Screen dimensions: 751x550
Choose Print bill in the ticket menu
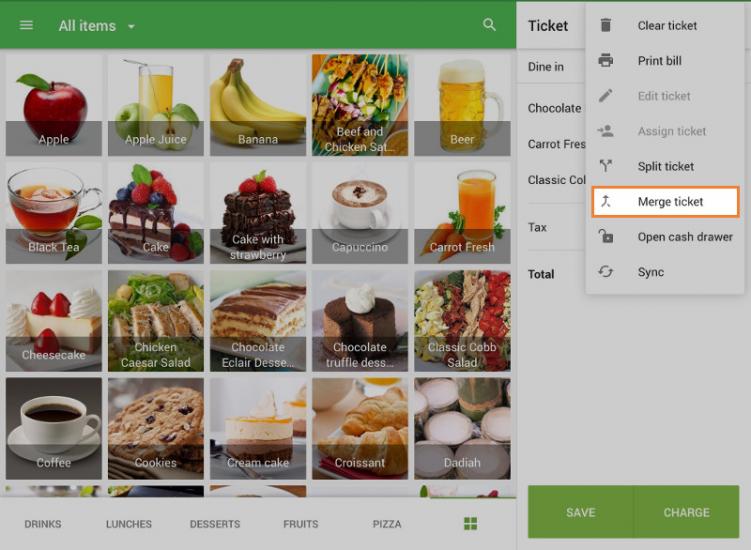659,61
